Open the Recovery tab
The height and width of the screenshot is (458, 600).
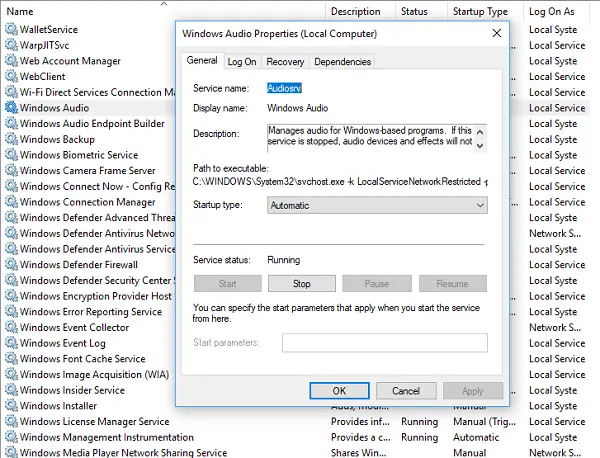(285, 62)
